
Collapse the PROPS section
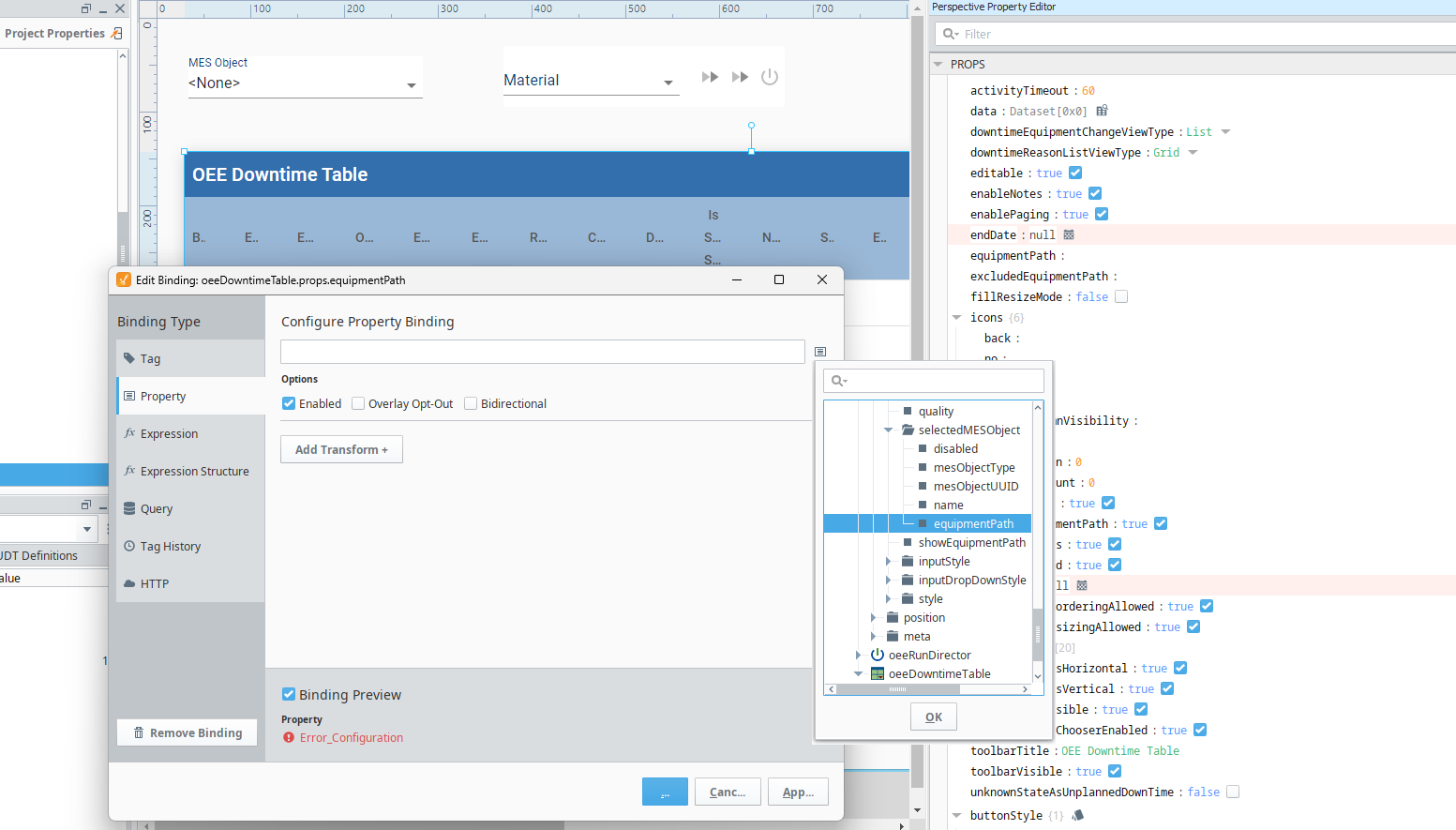click(x=938, y=65)
